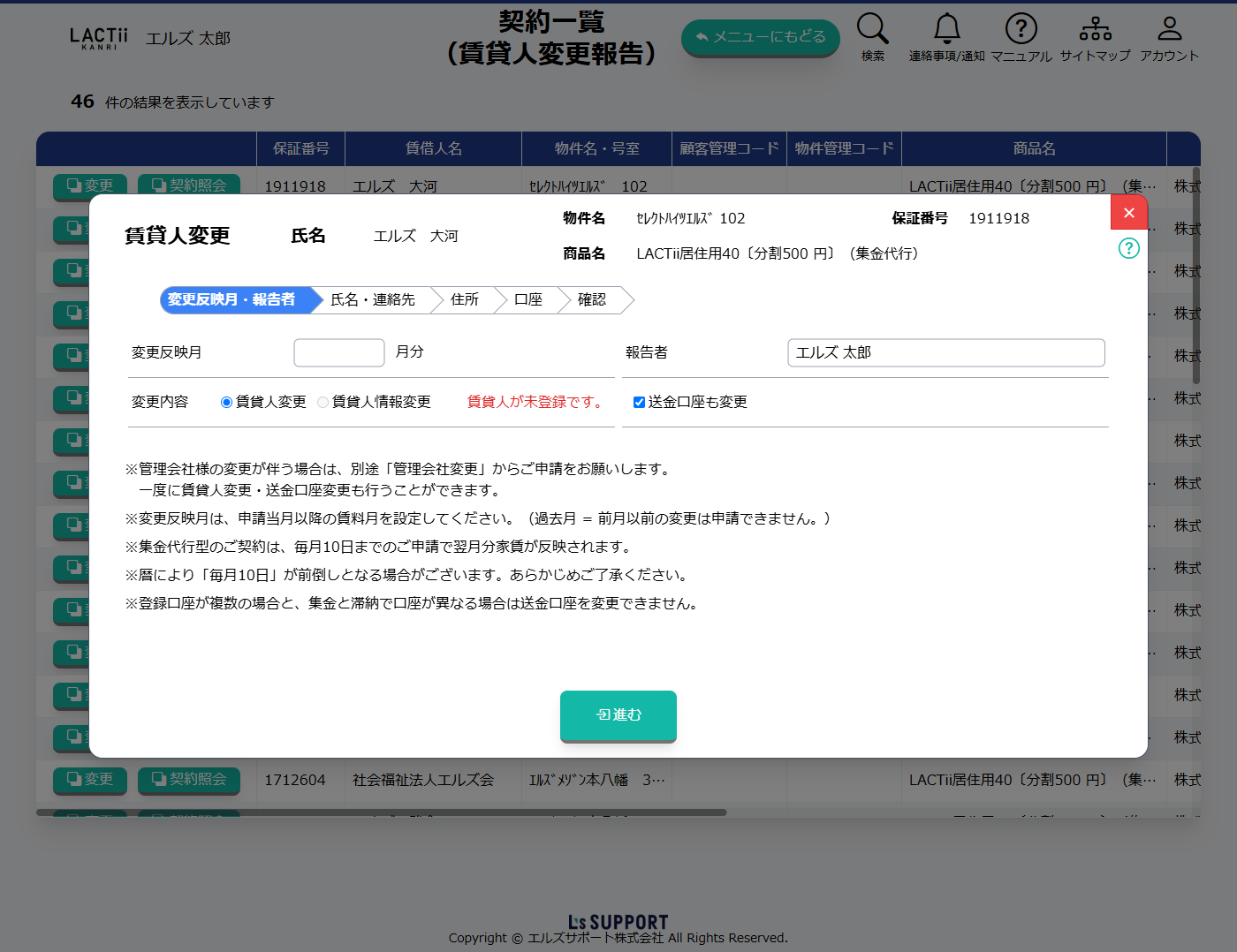1237x952 pixels.
Task: Select the 賃貸人変更 radio button
Action: [x=227, y=403]
